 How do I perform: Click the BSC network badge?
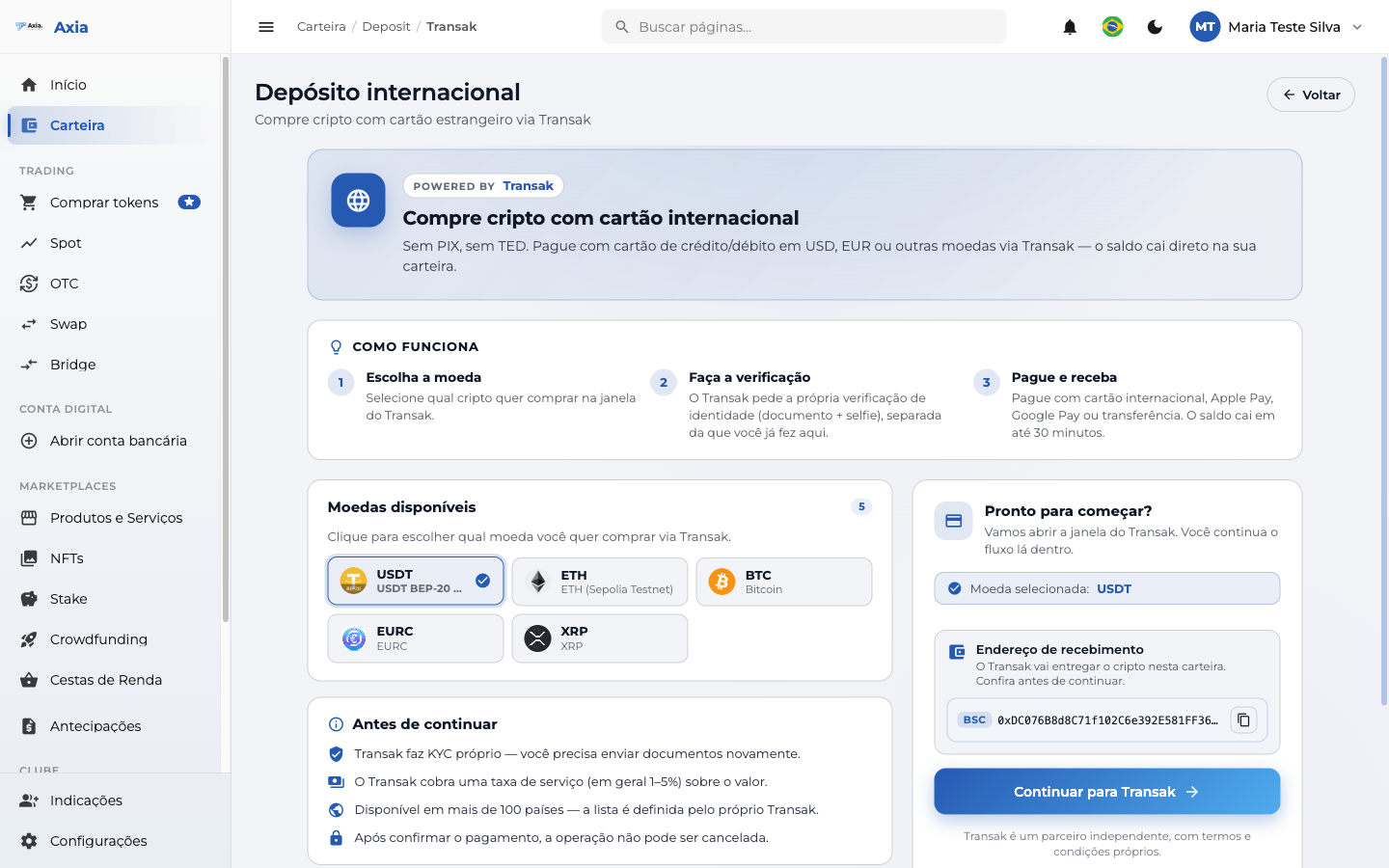pyautogui.click(x=974, y=719)
